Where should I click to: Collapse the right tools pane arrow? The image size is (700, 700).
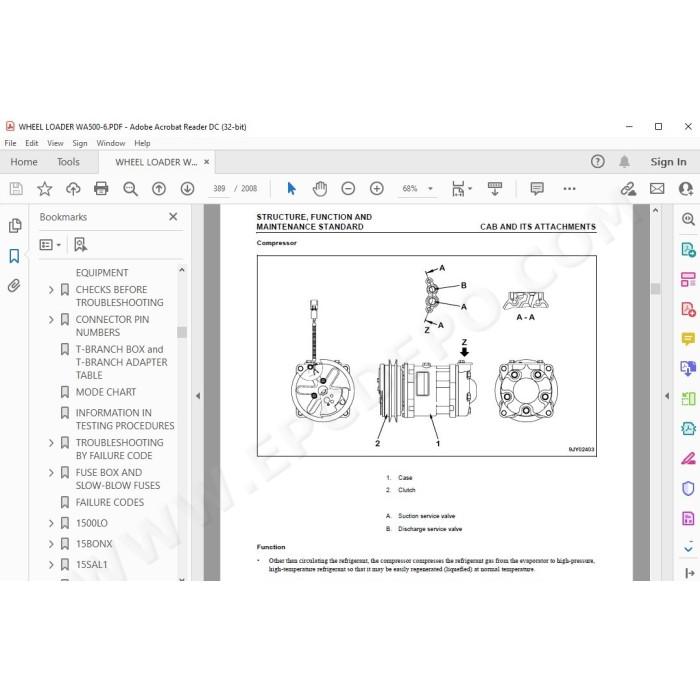pyautogui.click(x=667, y=396)
